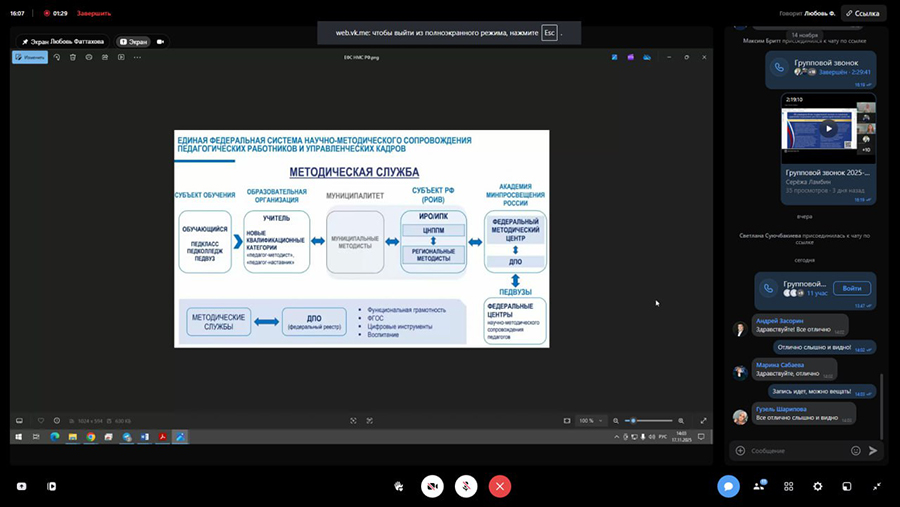This screenshot has width=900, height=507.
Task: Open the emoji picker in chat
Action: 855,451
